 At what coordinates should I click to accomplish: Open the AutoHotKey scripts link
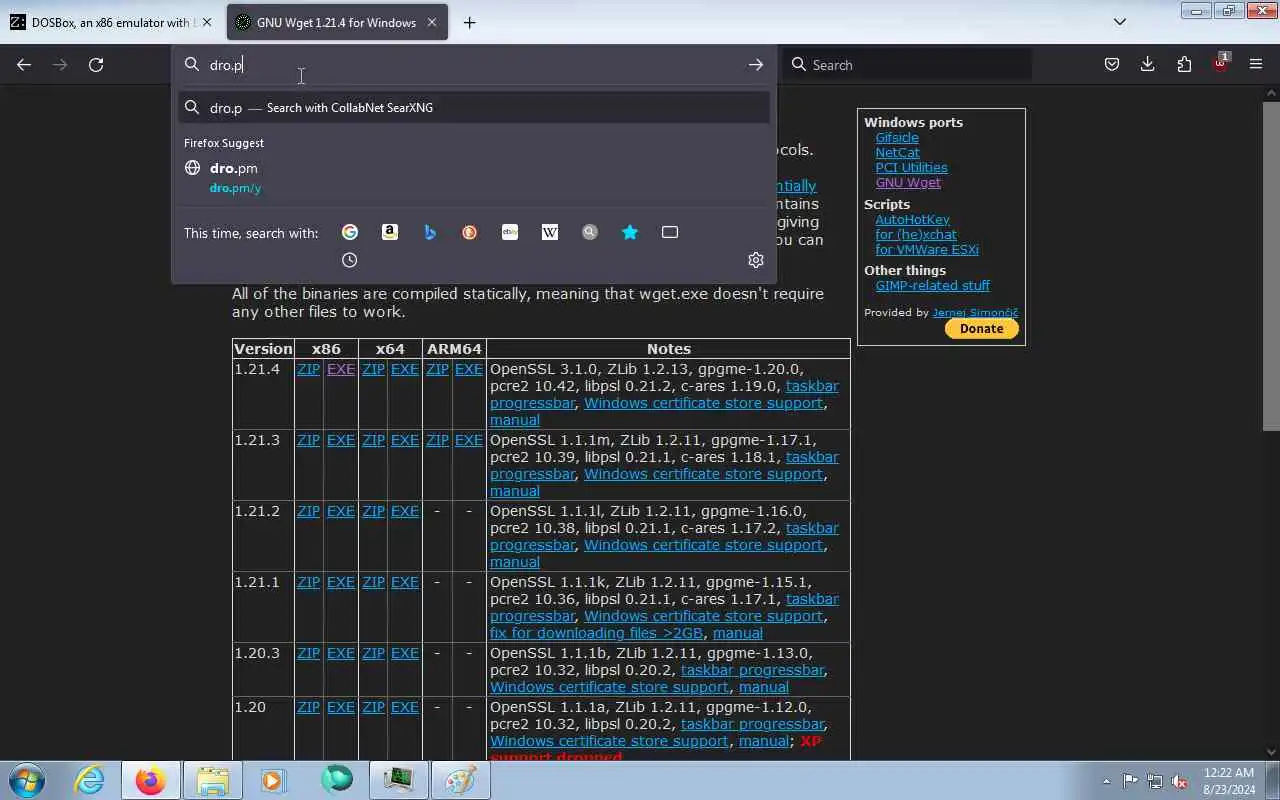click(912, 220)
